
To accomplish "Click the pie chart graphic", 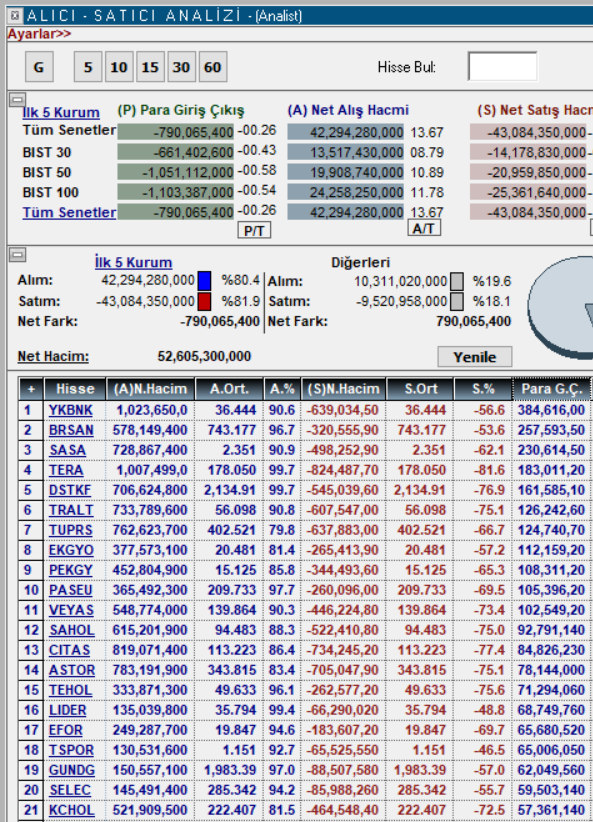I will [561, 307].
